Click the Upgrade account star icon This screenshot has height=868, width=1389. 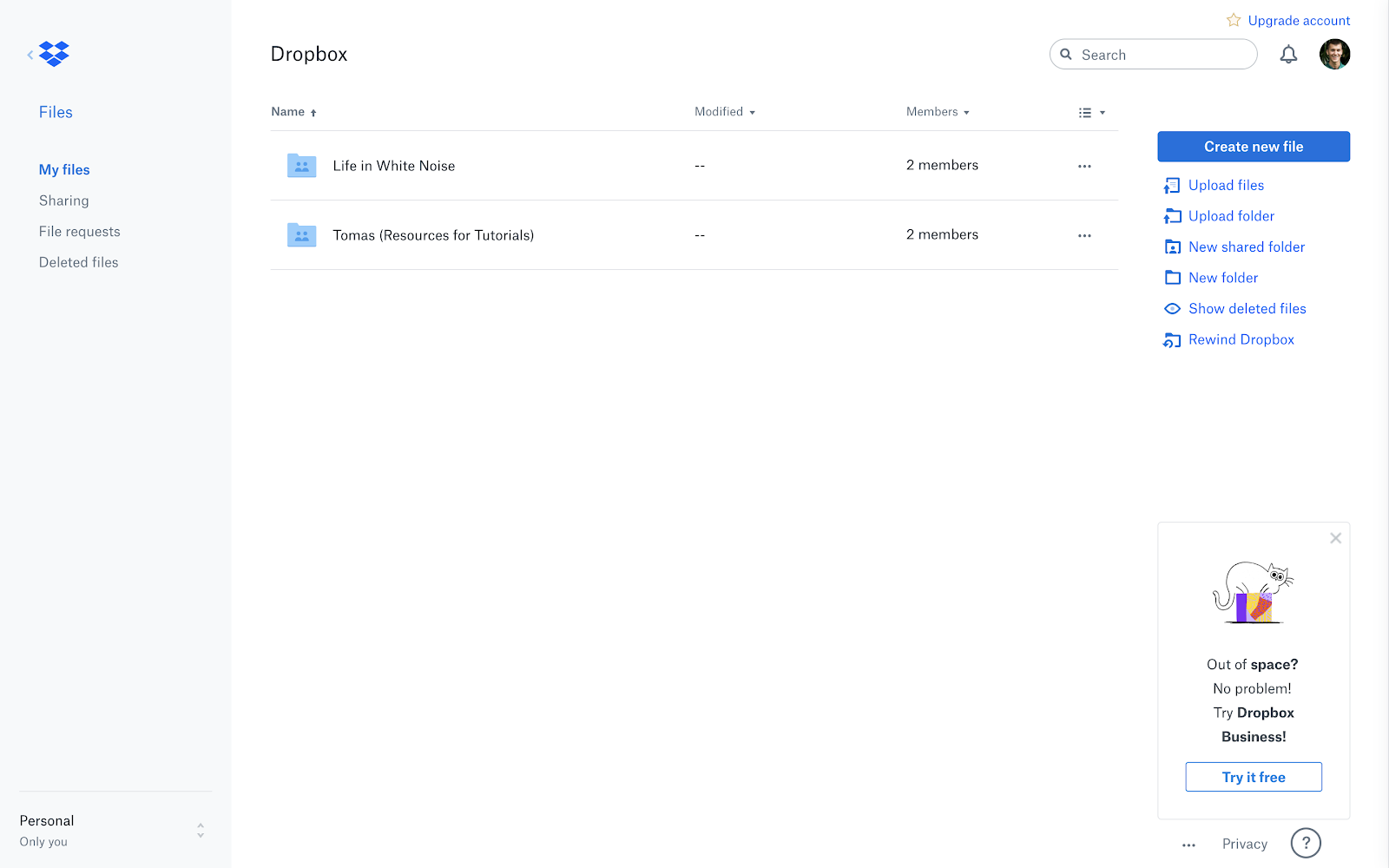point(1234,20)
